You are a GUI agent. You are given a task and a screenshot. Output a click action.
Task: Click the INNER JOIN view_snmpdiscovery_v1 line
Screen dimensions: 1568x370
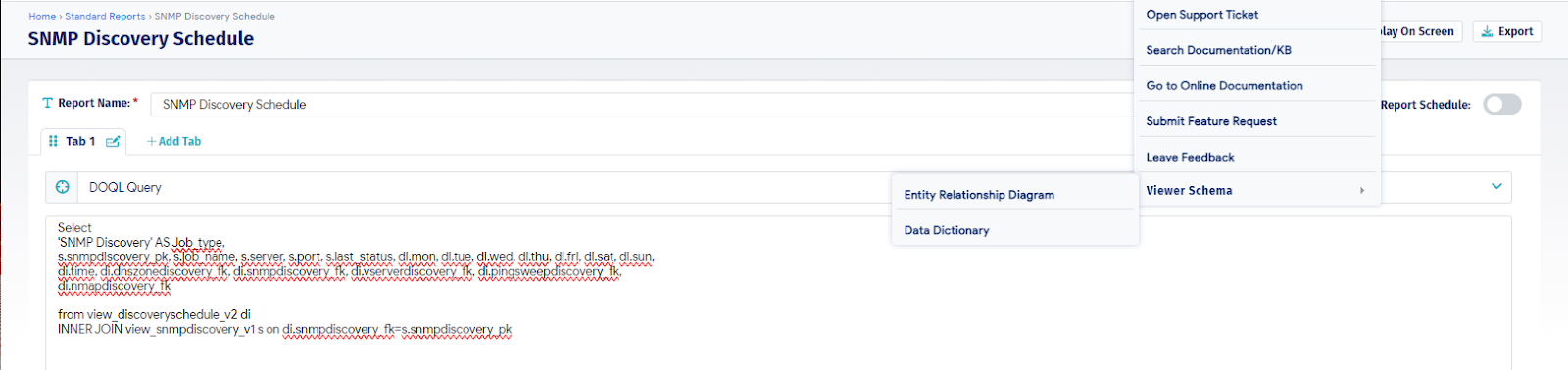(x=284, y=330)
